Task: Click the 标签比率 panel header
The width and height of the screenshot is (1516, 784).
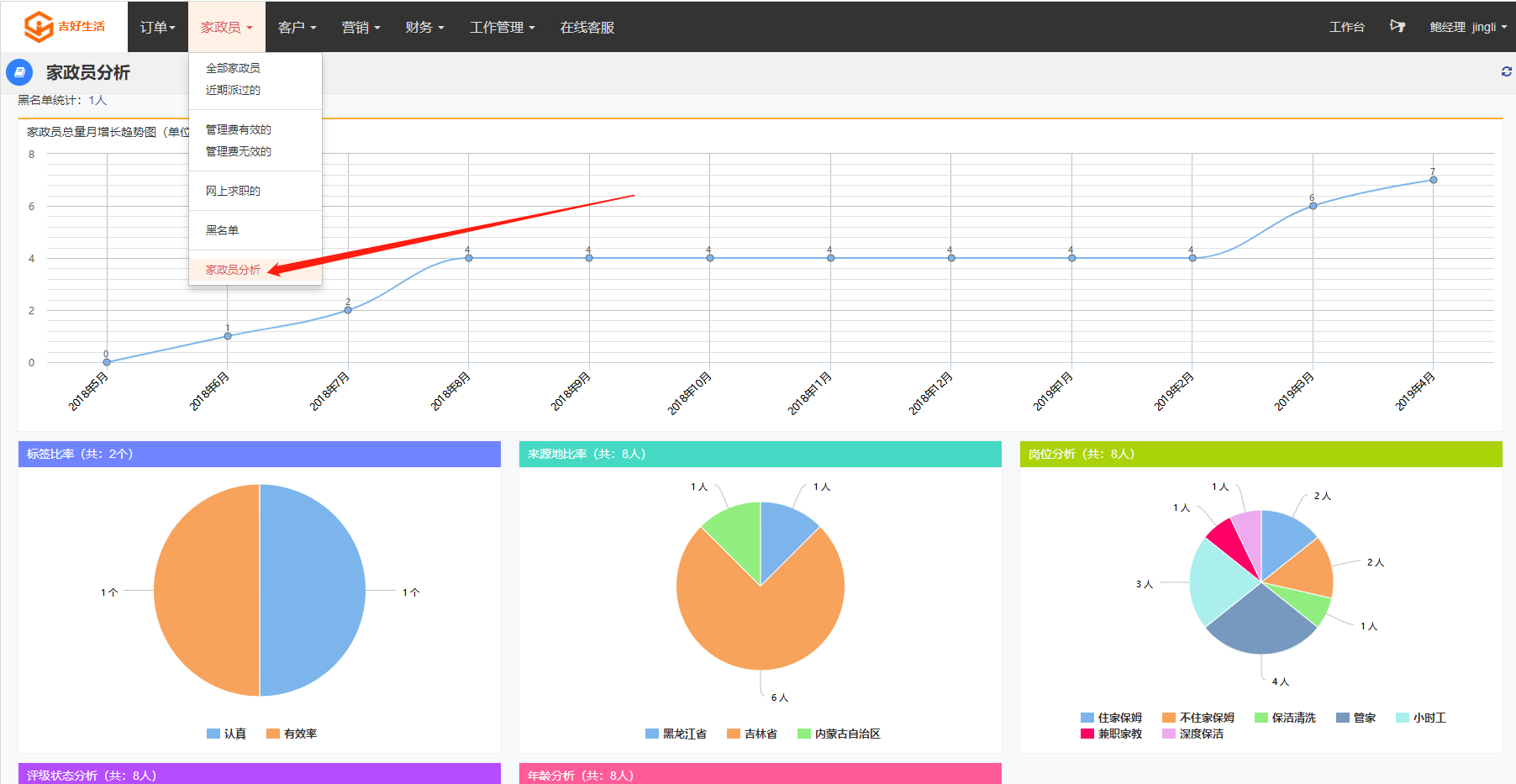Action: pyautogui.click(x=260, y=454)
